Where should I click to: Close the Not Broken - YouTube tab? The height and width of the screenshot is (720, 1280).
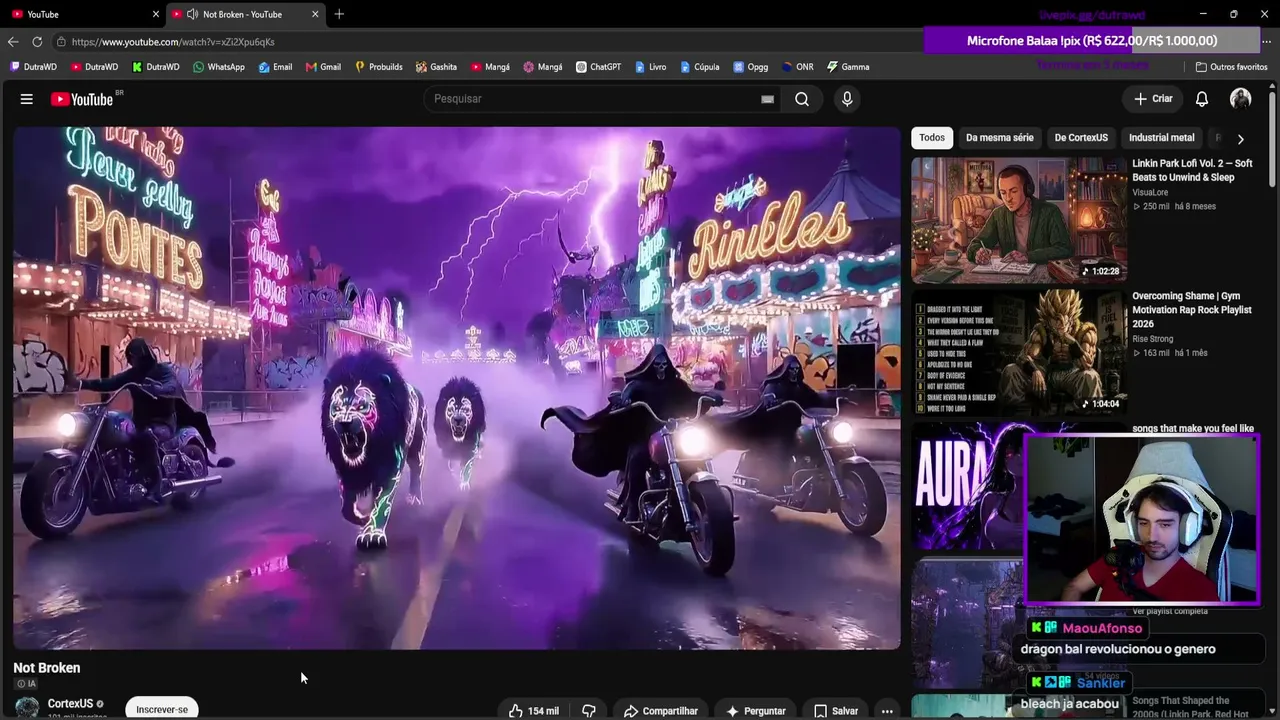point(315,14)
